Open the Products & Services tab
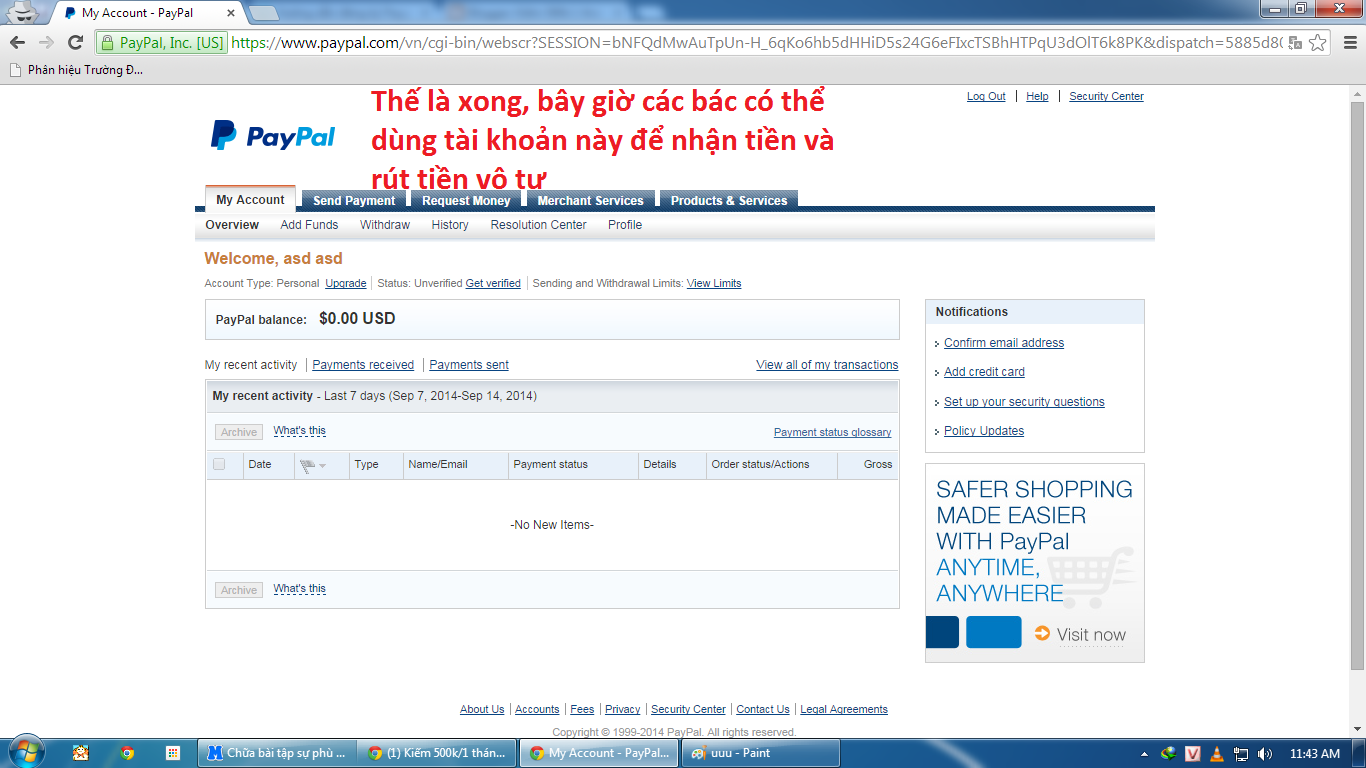This screenshot has height=768, width=1366. point(729,200)
